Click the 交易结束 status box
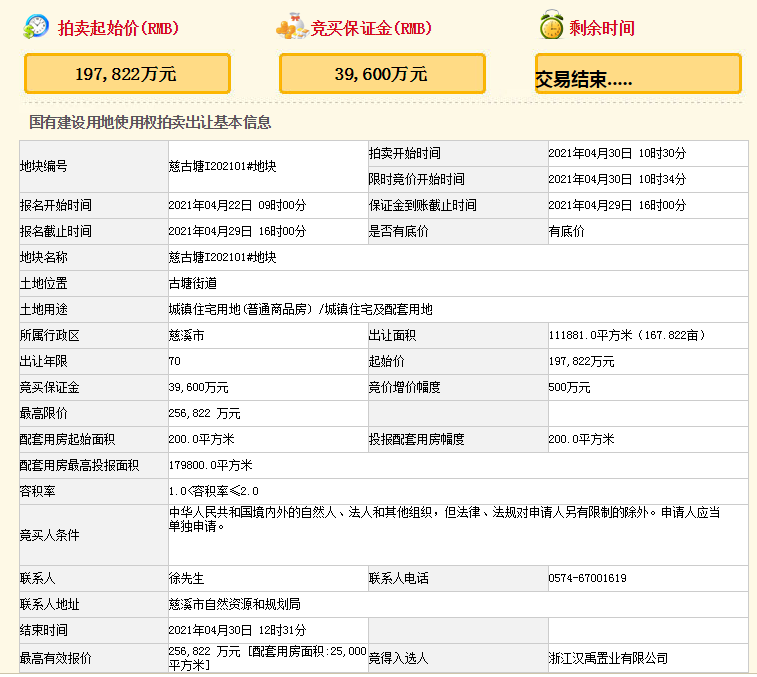Image resolution: width=757 pixels, height=677 pixels. tap(637, 74)
